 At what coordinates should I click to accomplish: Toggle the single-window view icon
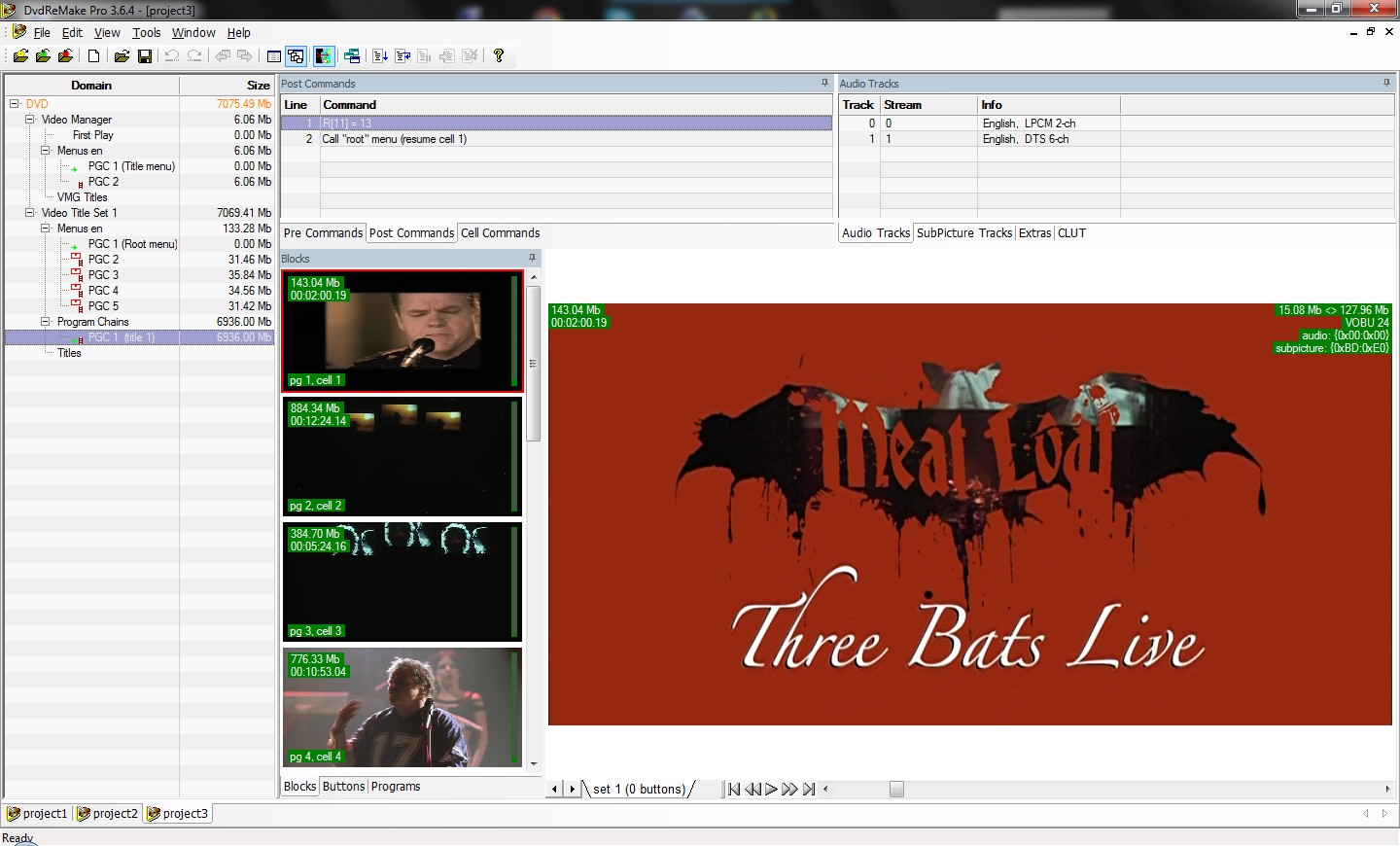click(x=274, y=56)
